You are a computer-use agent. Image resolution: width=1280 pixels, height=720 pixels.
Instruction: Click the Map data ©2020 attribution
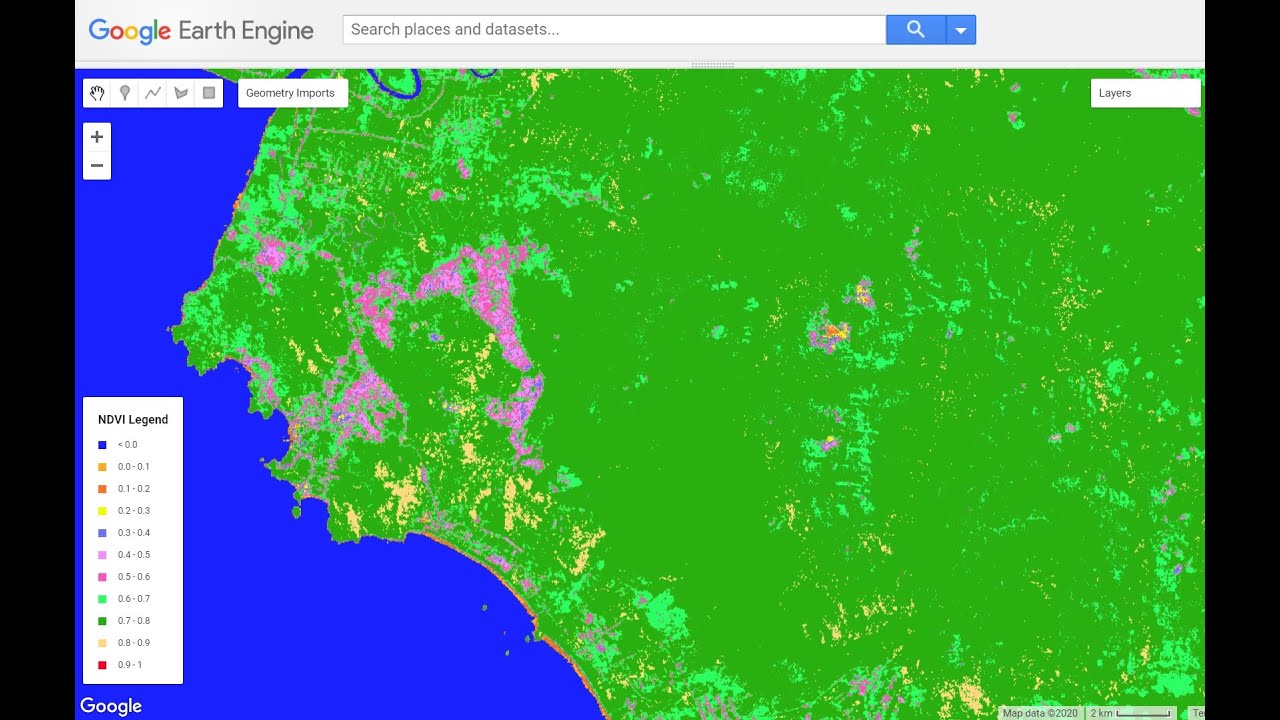click(x=1040, y=713)
